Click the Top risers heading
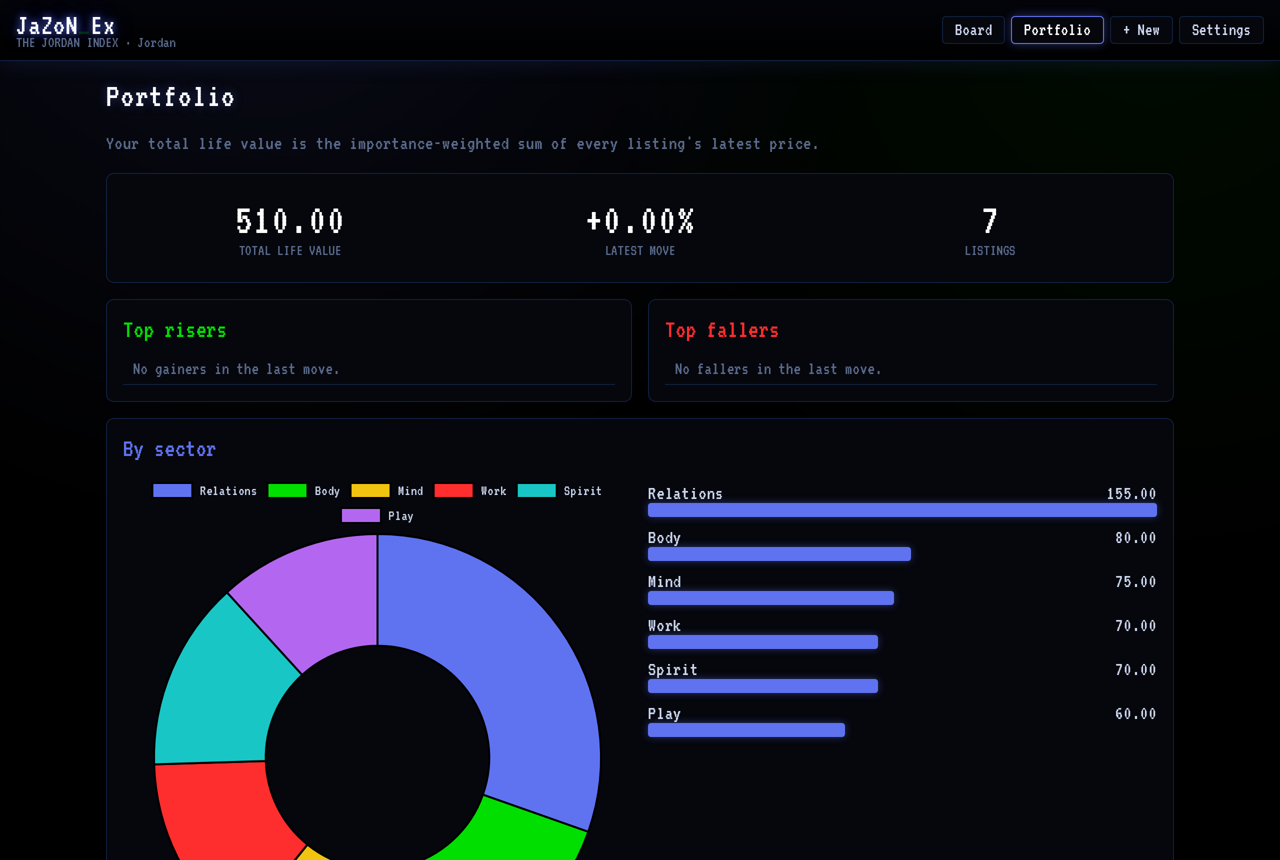 [175, 330]
